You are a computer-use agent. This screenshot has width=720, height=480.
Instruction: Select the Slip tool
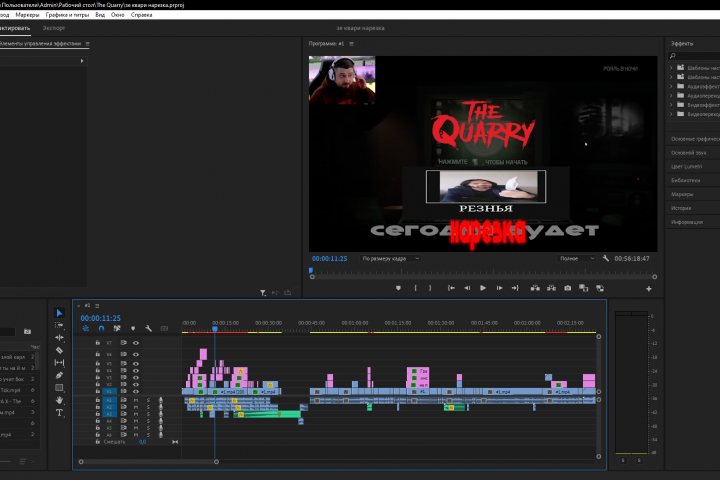click(x=59, y=362)
